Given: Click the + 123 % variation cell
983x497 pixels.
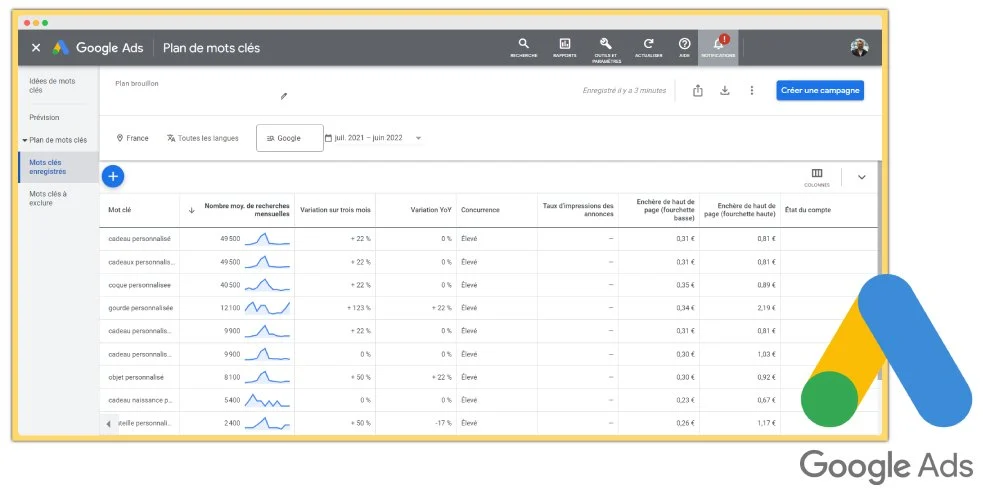Looking at the screenshot, I should (359, 308).
